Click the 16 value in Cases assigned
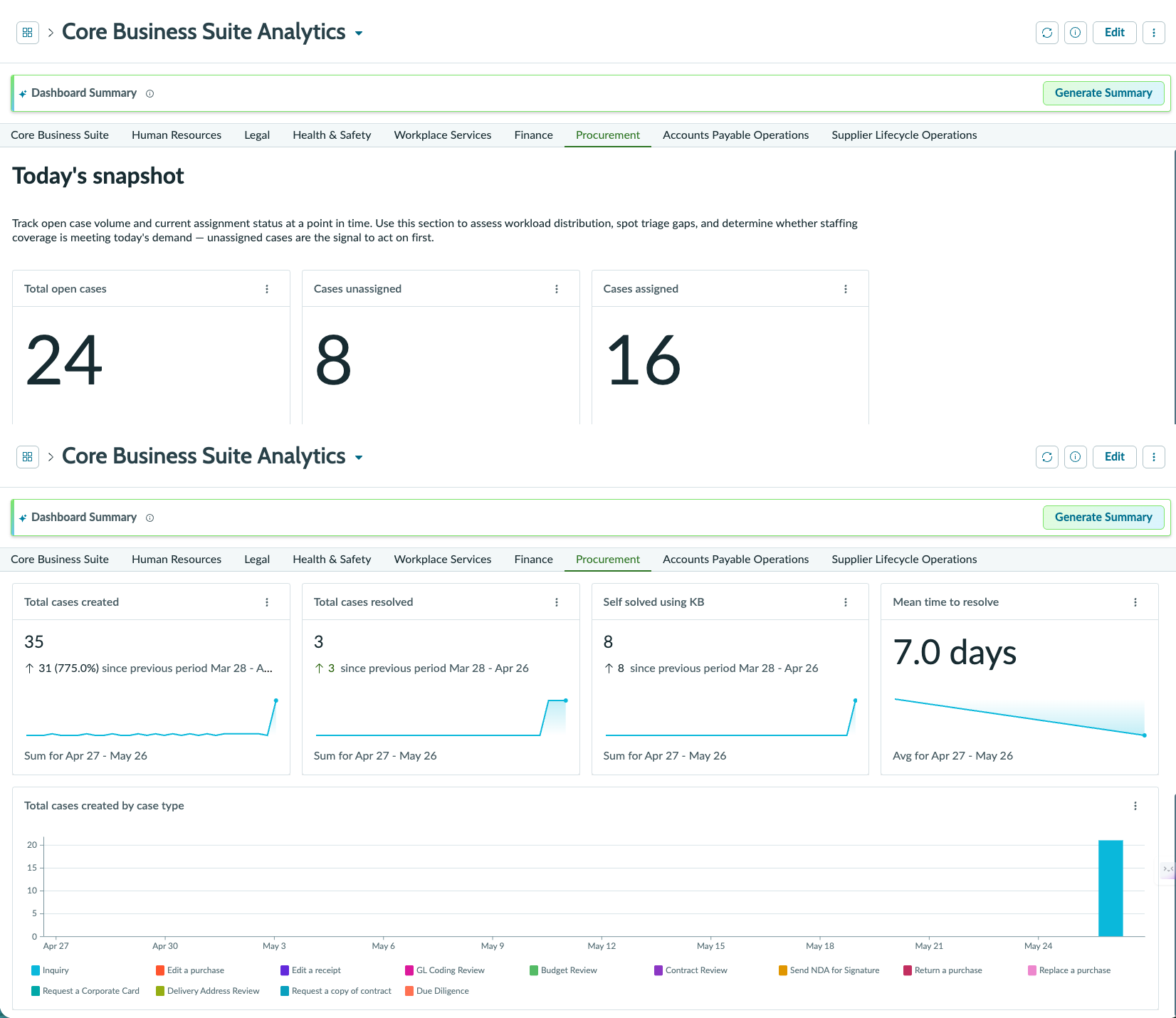Image resolution: width=1176 pixels, height=1018 pixels. (x=644, y=361)
